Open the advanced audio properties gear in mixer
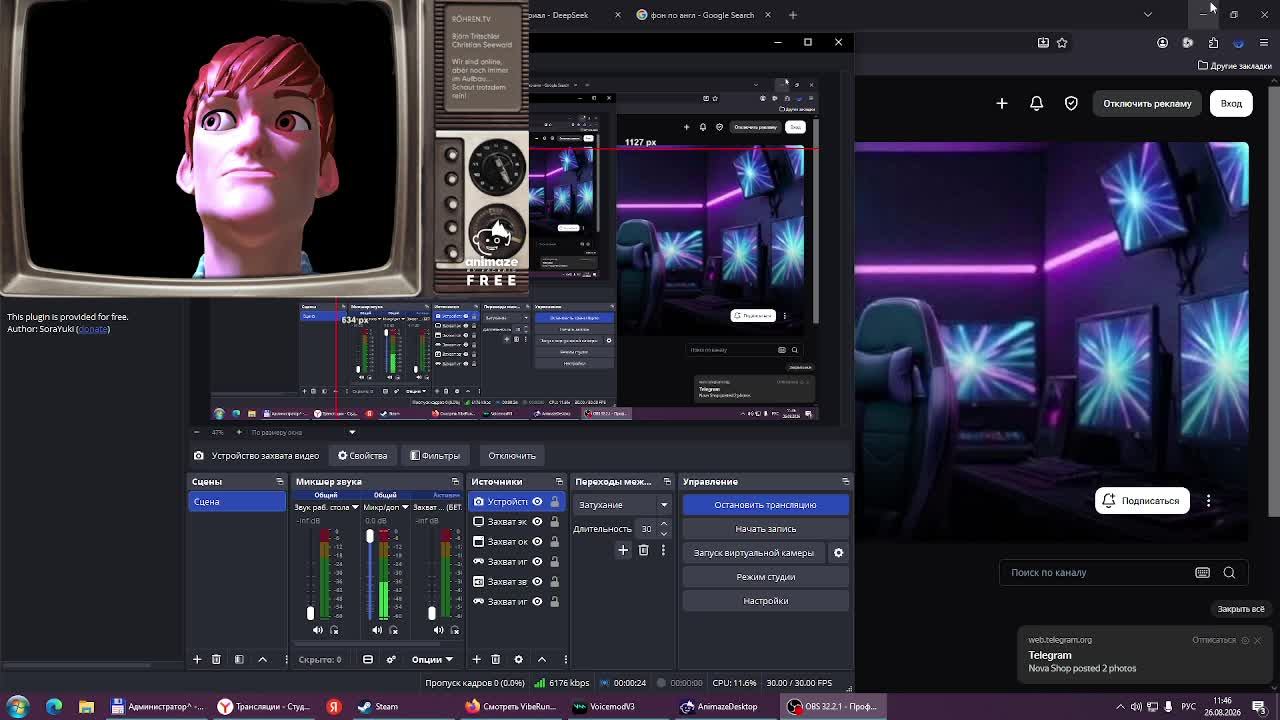 391,659
